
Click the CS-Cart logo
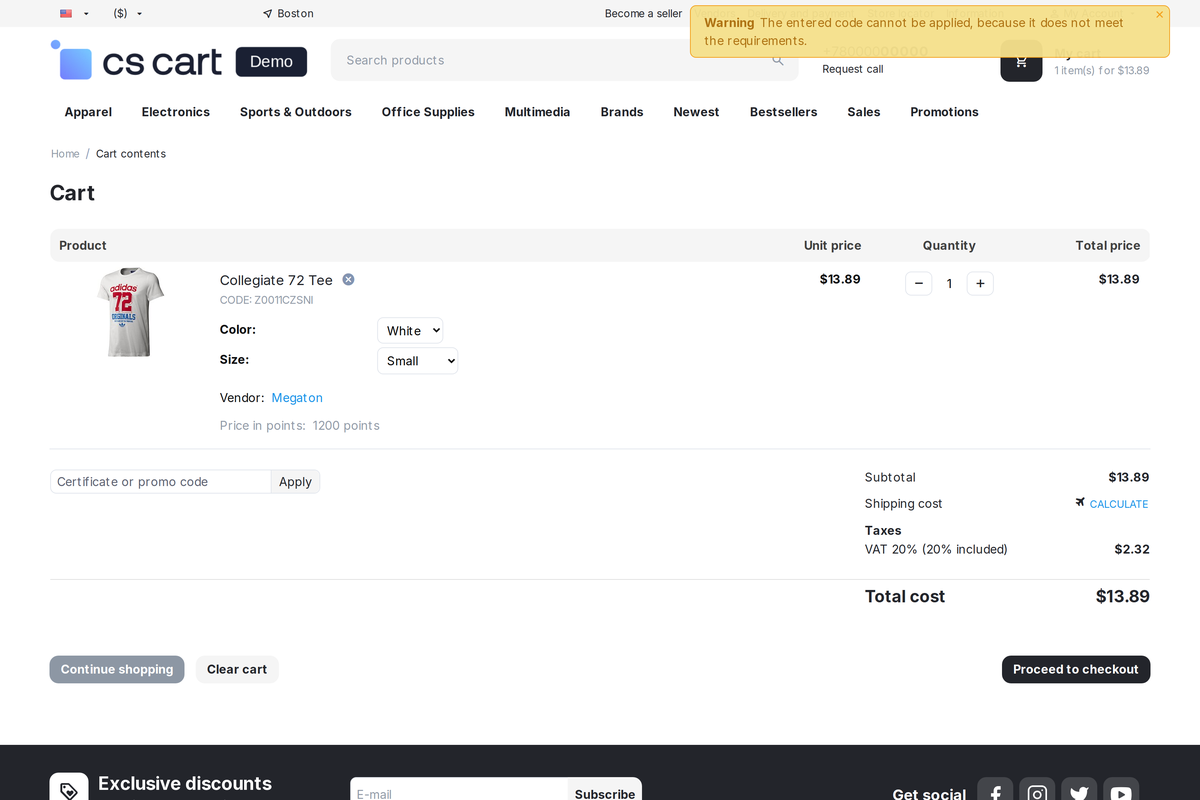136,62
